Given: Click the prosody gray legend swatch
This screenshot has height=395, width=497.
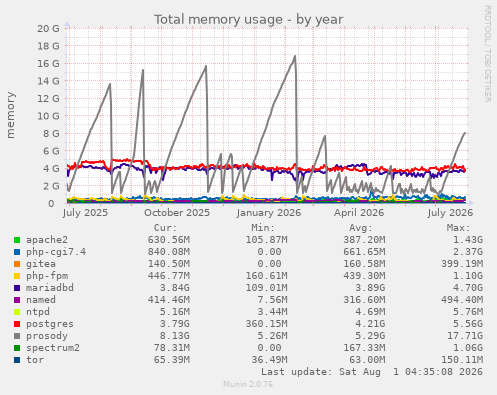Looking at the screenshot, I should [x=17, y=336].
